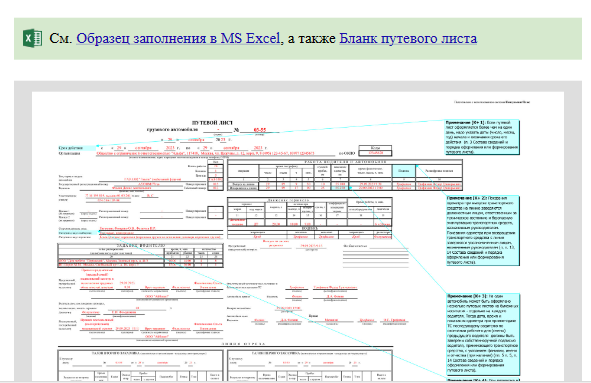The height and width of the screenshot is (383, 591).
Task: Open the 'Образец заполнения в MS Excel' link
Action: coord(178,38)
